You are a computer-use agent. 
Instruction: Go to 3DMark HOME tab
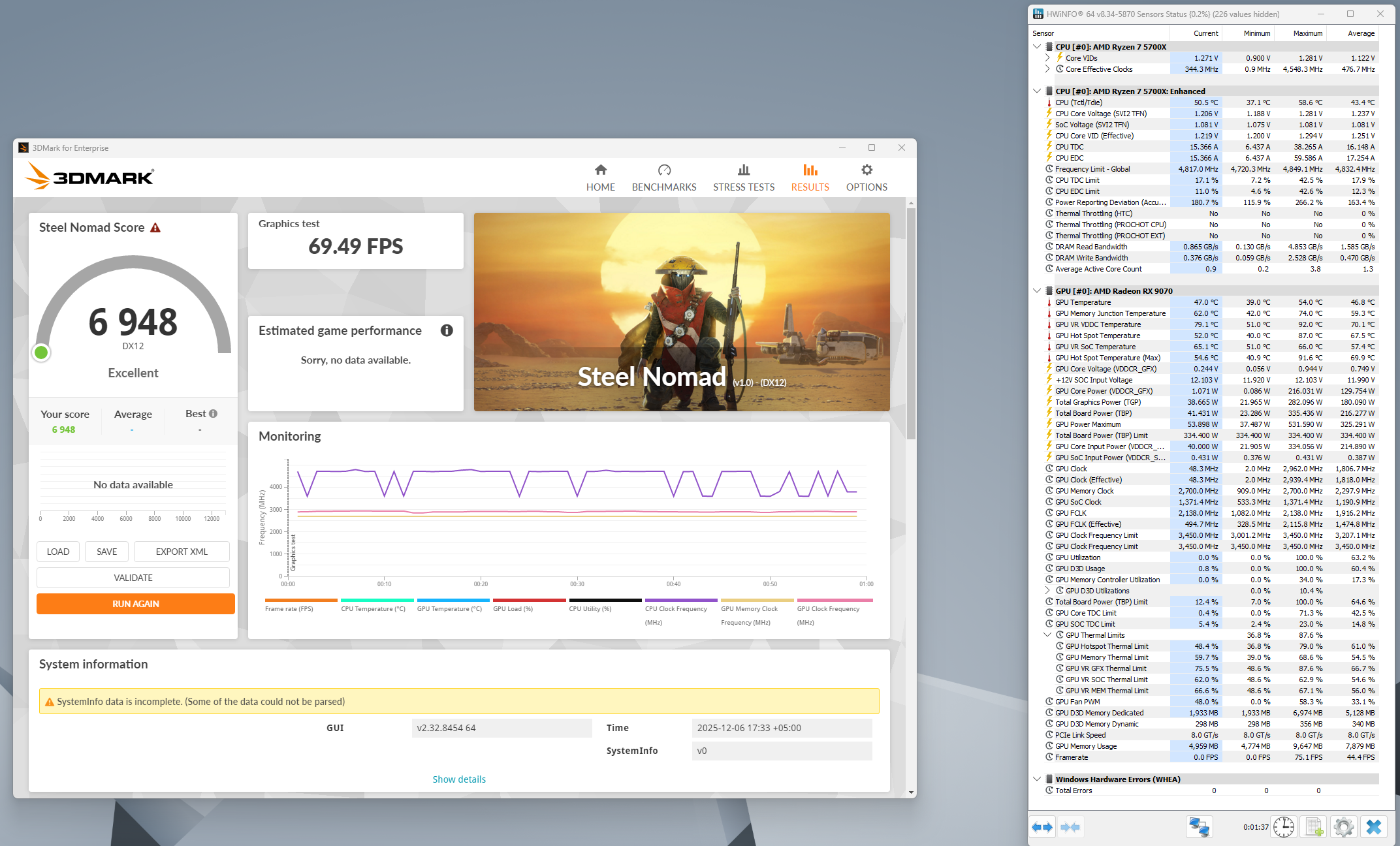(x=600, y=178)
